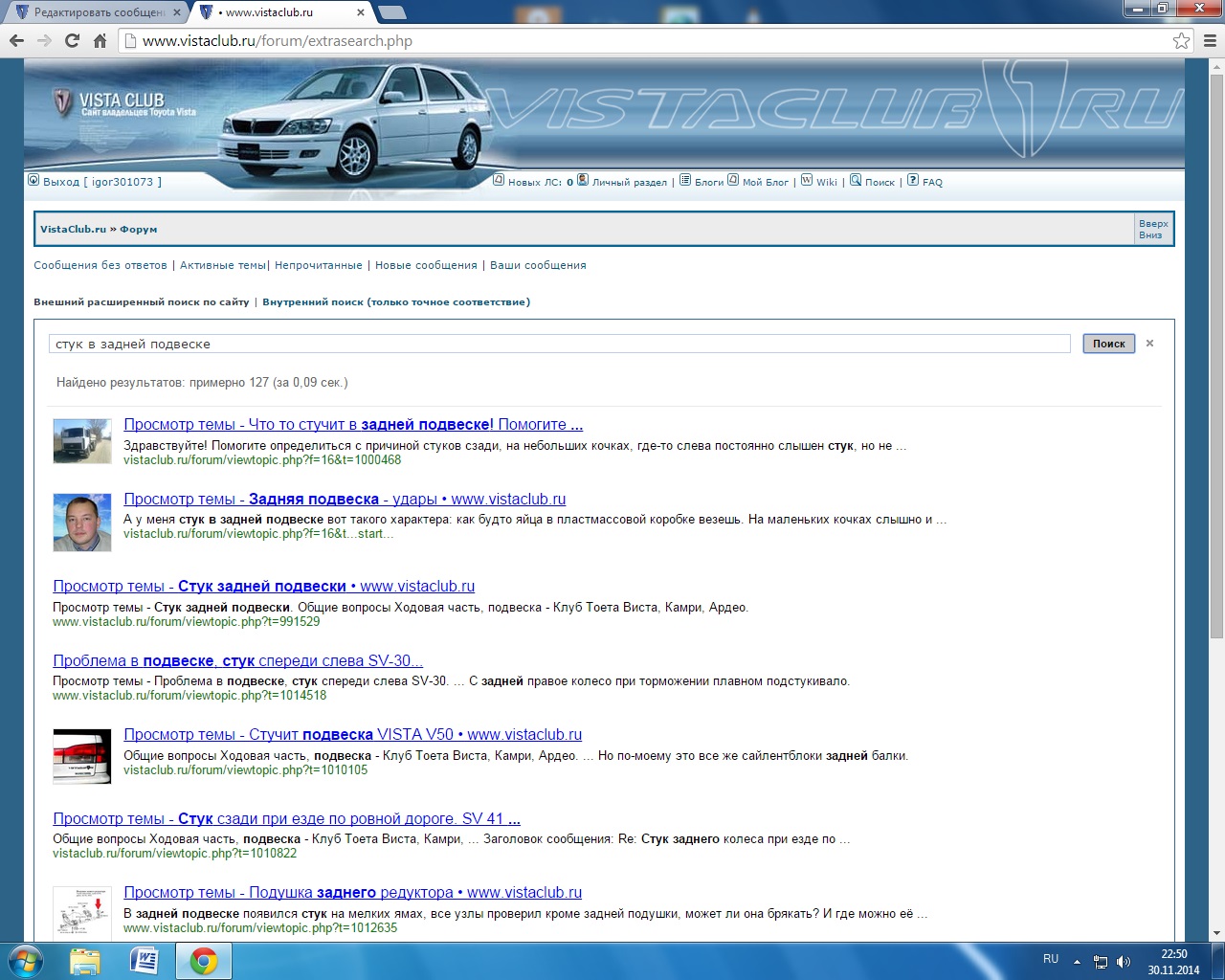Image resolution: width=1225 pixels, height=980 pixels.
Task: Click the search query input field
Action: 559,344
